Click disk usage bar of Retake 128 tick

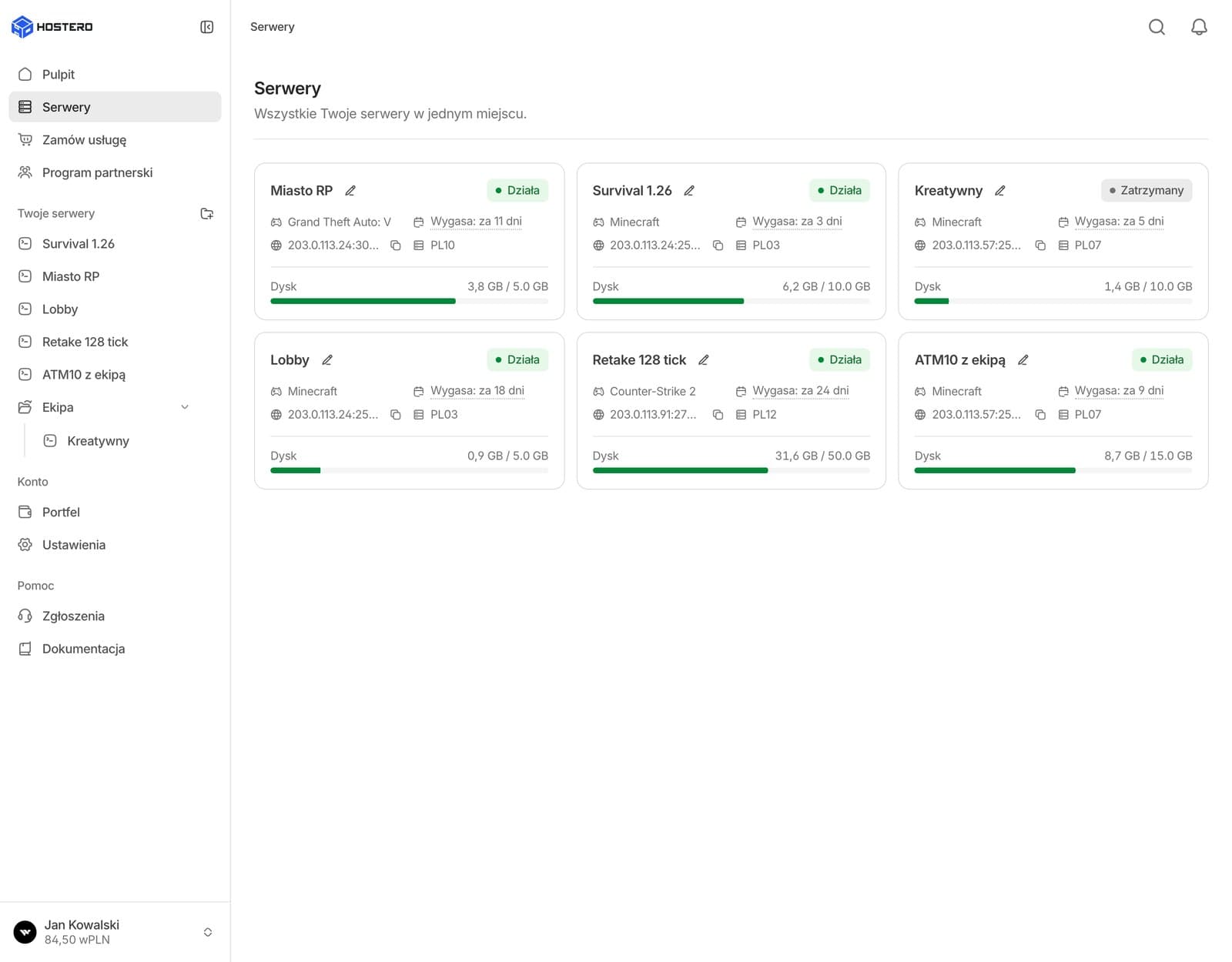click(x=731, y=470)
